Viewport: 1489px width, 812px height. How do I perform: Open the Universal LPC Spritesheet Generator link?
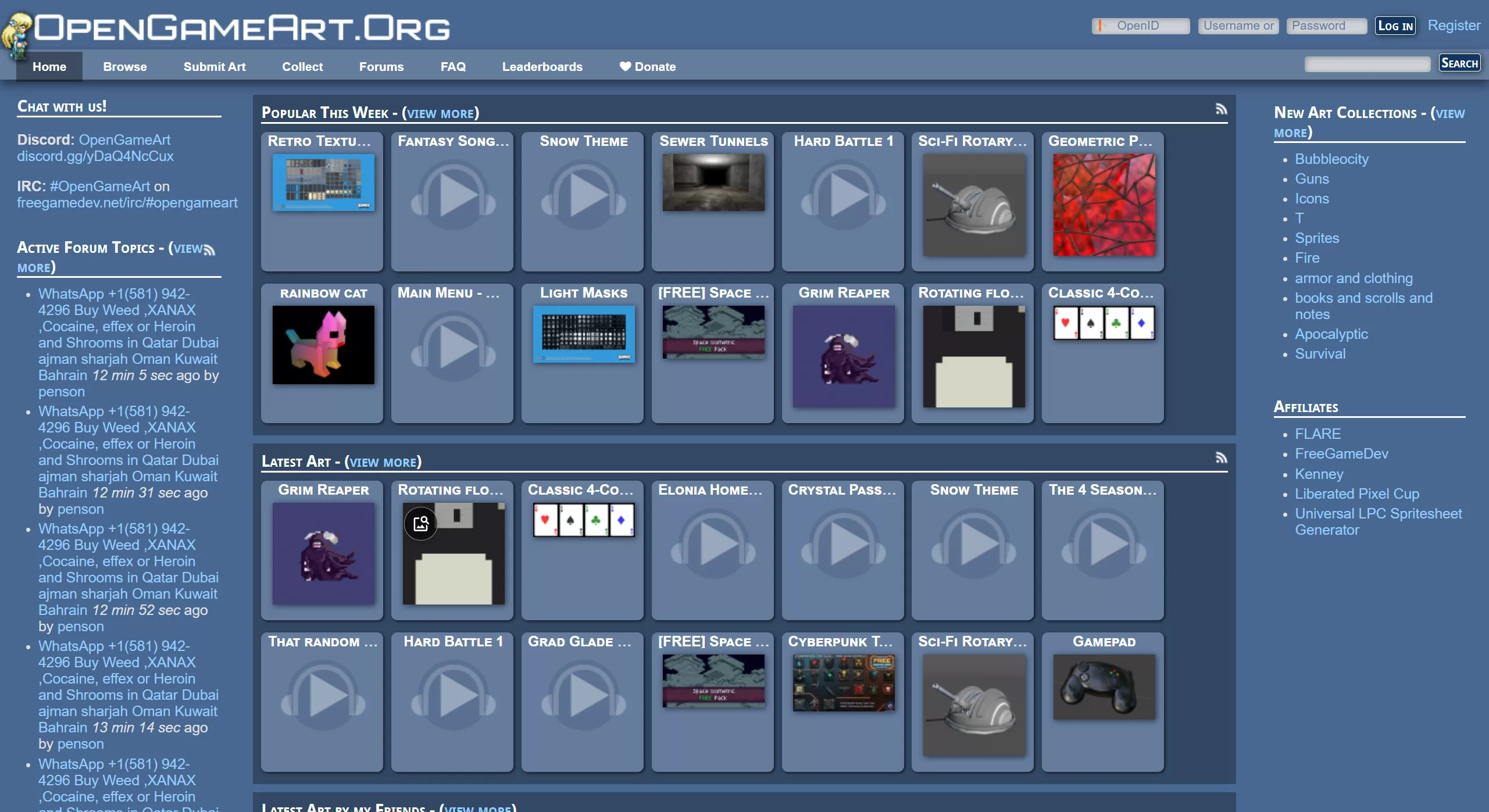pyautogui.click(x=1378, y=522)
